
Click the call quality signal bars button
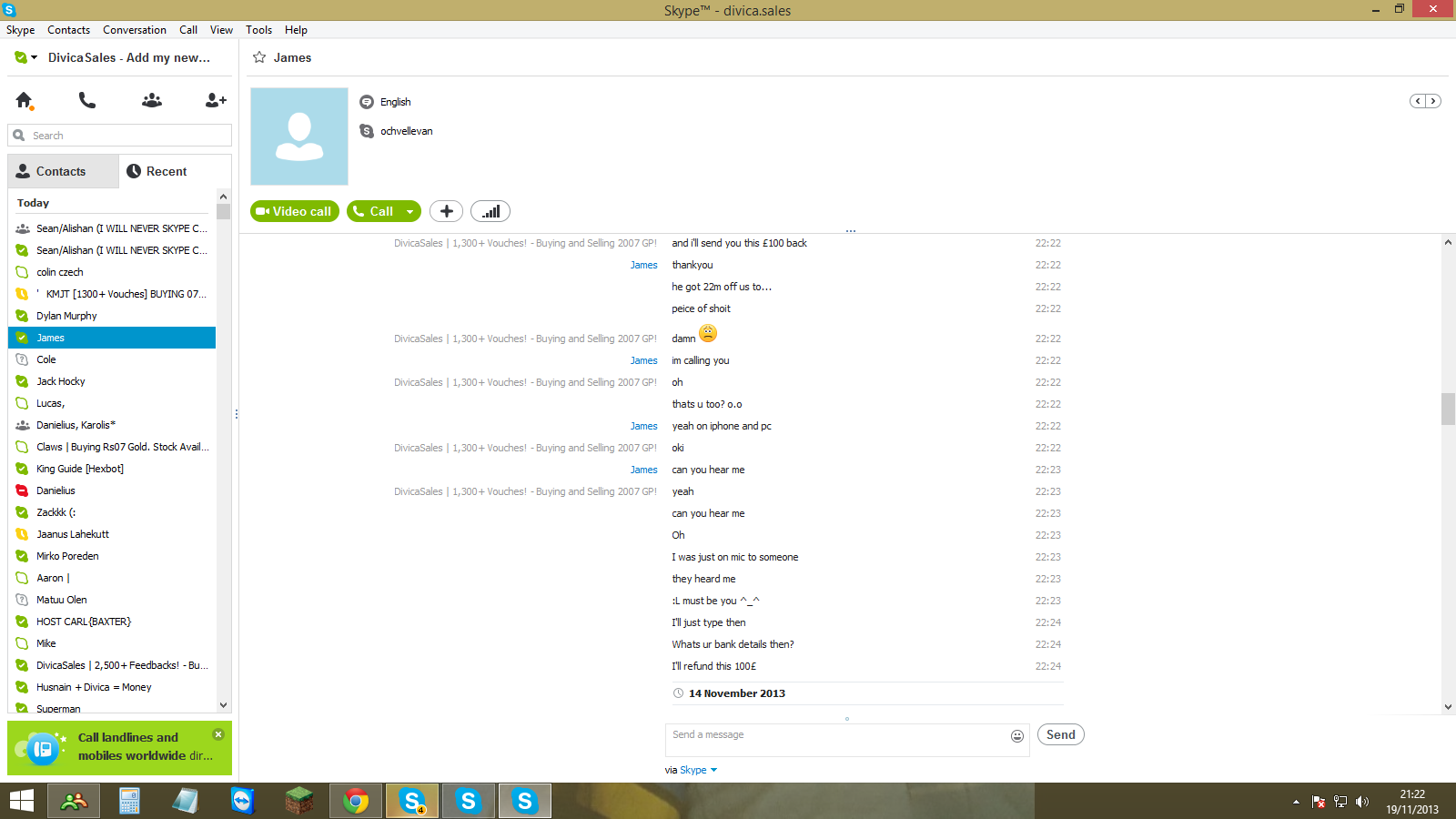[x=490, y=211]
